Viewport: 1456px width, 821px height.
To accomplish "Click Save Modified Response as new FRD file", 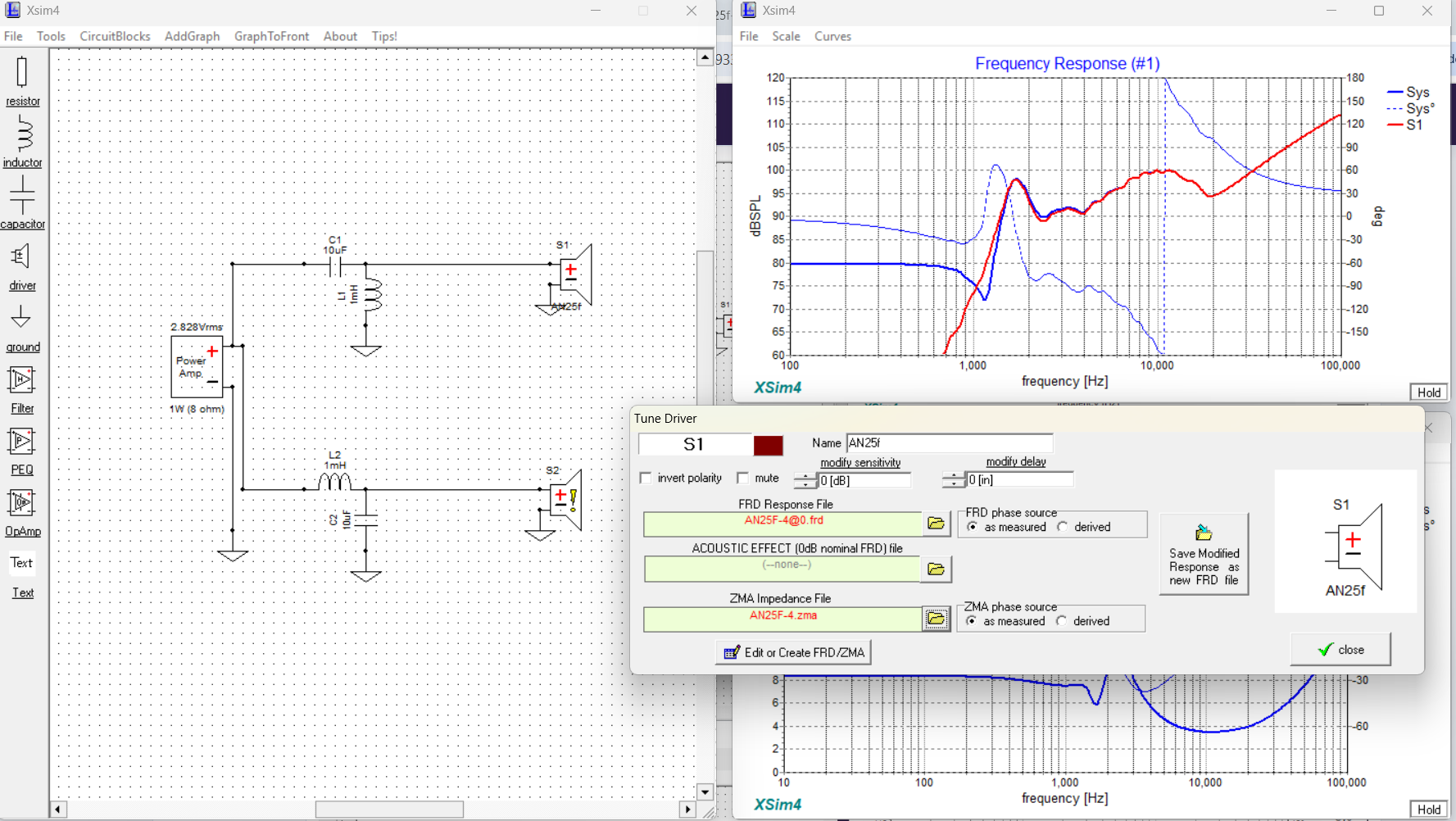I will click(1204, 554).
